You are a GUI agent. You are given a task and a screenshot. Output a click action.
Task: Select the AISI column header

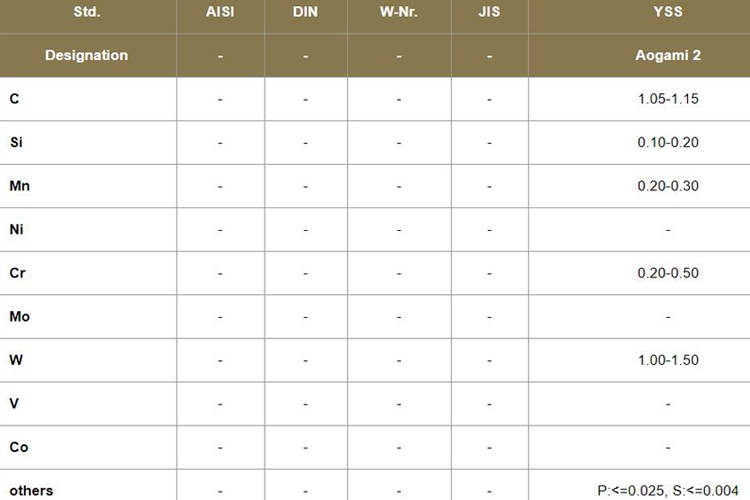pyautogui.click(x=220, y=13)
